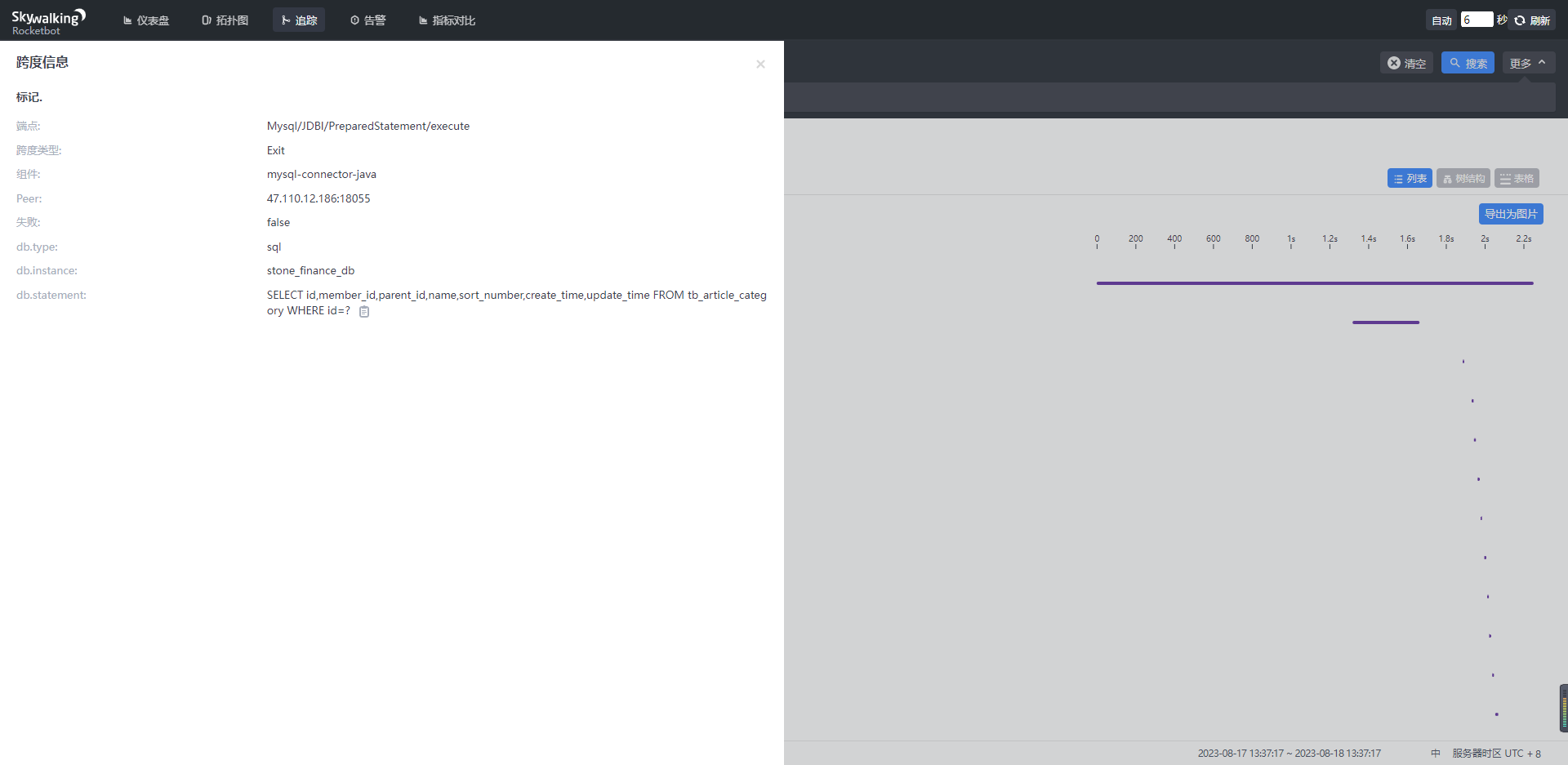
Task: Copy the db.statement SQL text
Action: [364, 312]
